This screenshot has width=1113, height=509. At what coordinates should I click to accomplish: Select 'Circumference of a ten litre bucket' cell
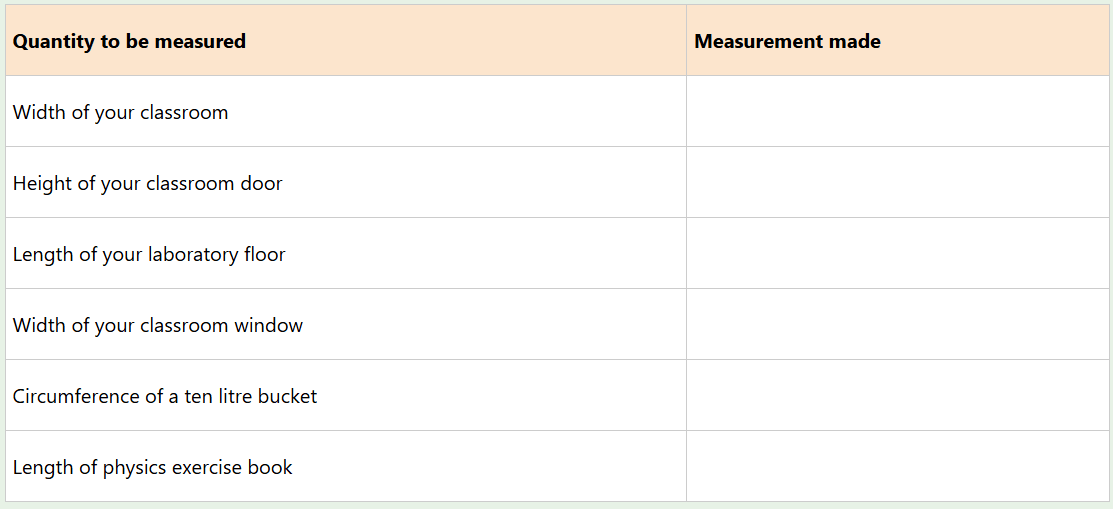coord(165,396)
